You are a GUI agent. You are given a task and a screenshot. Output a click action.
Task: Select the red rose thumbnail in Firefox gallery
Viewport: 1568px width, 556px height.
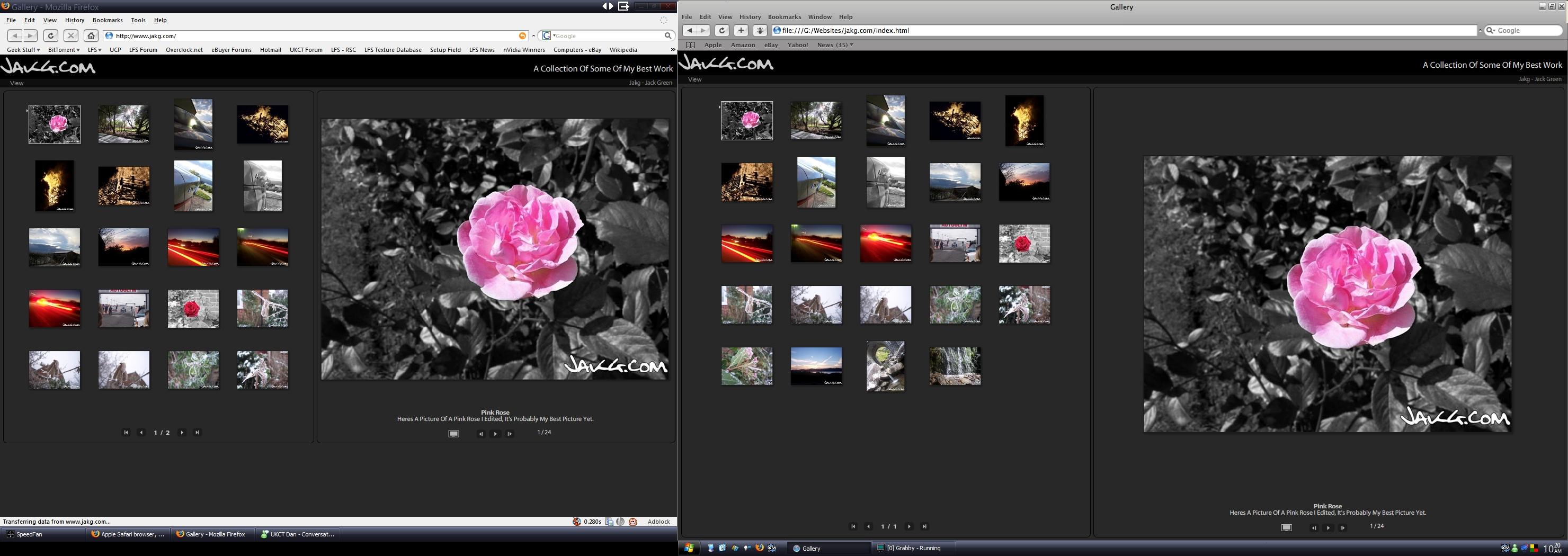pos(193,308)
